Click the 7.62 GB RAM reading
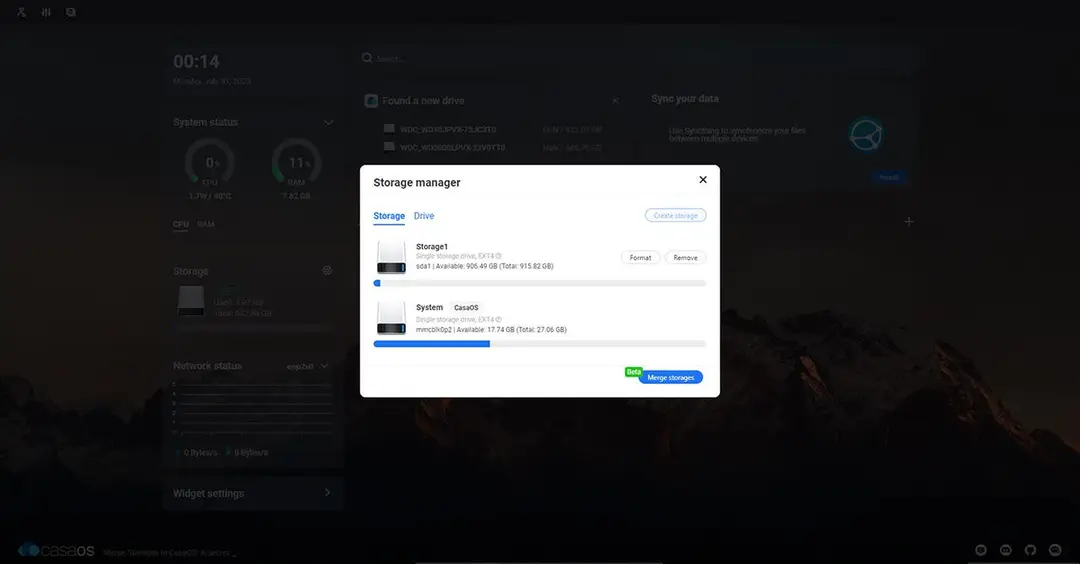This screenshot has width=1080, height=564. click(296, 196)
